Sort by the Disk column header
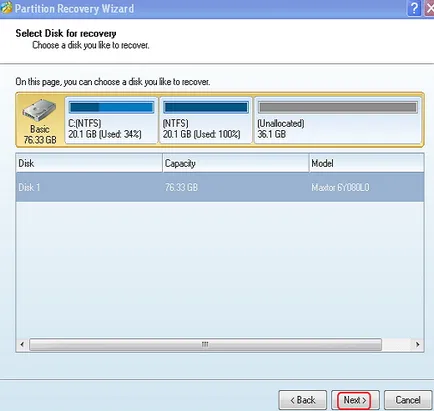 pos(89,163)
